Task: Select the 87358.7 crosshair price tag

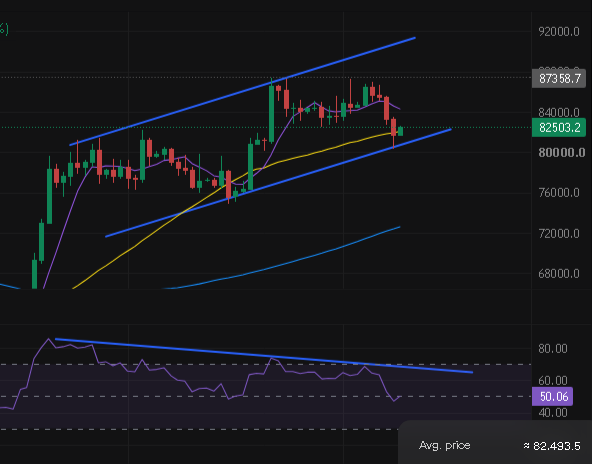Action: pos(559,79)
